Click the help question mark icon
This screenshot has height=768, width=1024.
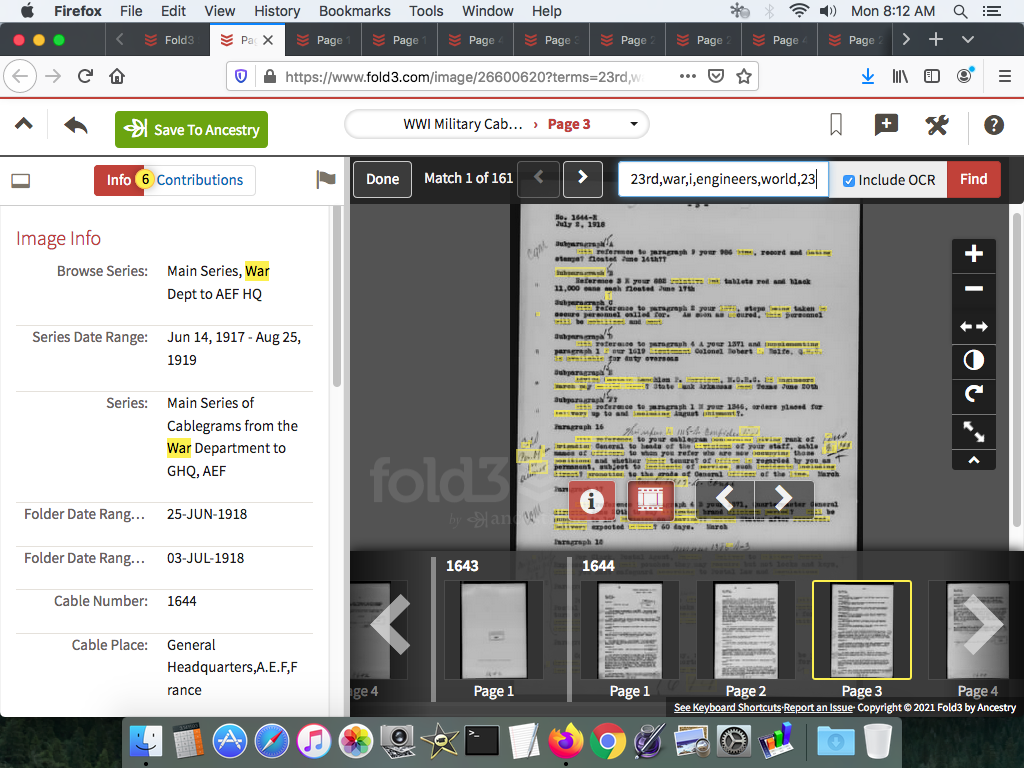(x=993, y=125)
